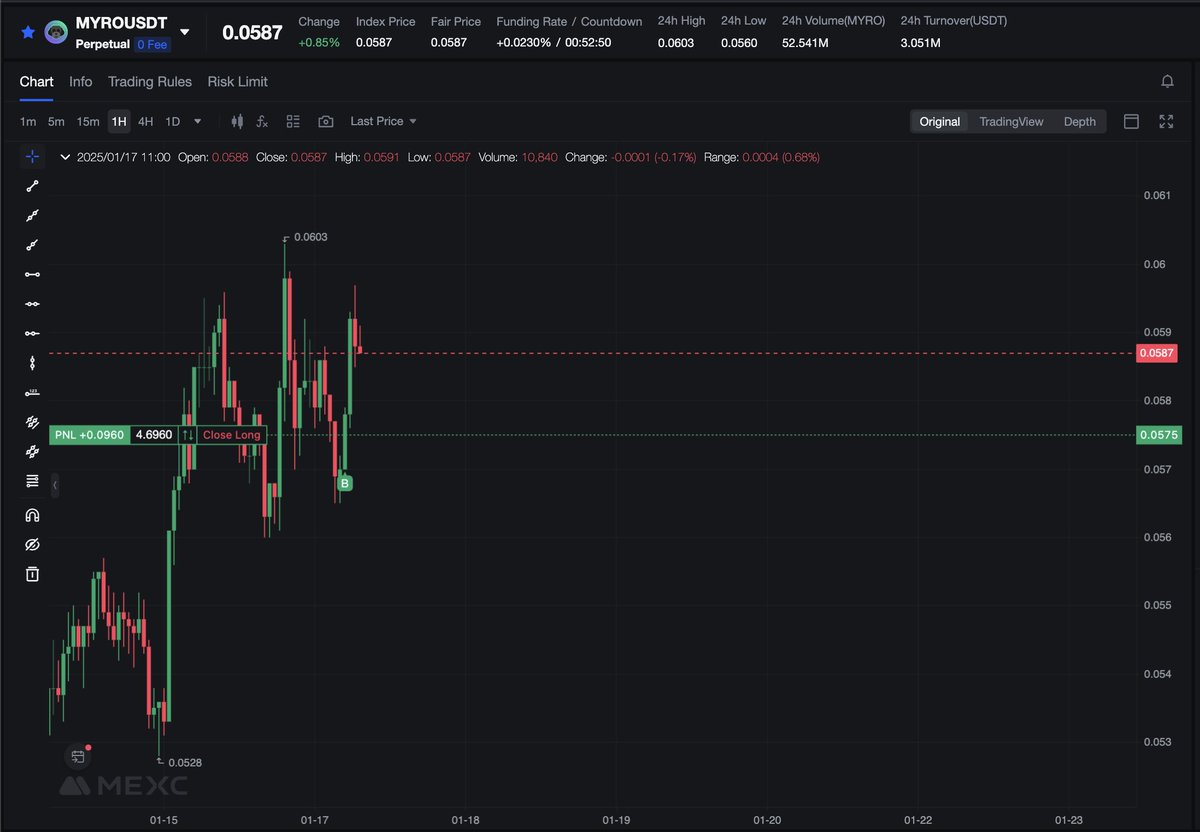Select the Original chart view
Screen dimensions: 1200x832
[940, 121]
